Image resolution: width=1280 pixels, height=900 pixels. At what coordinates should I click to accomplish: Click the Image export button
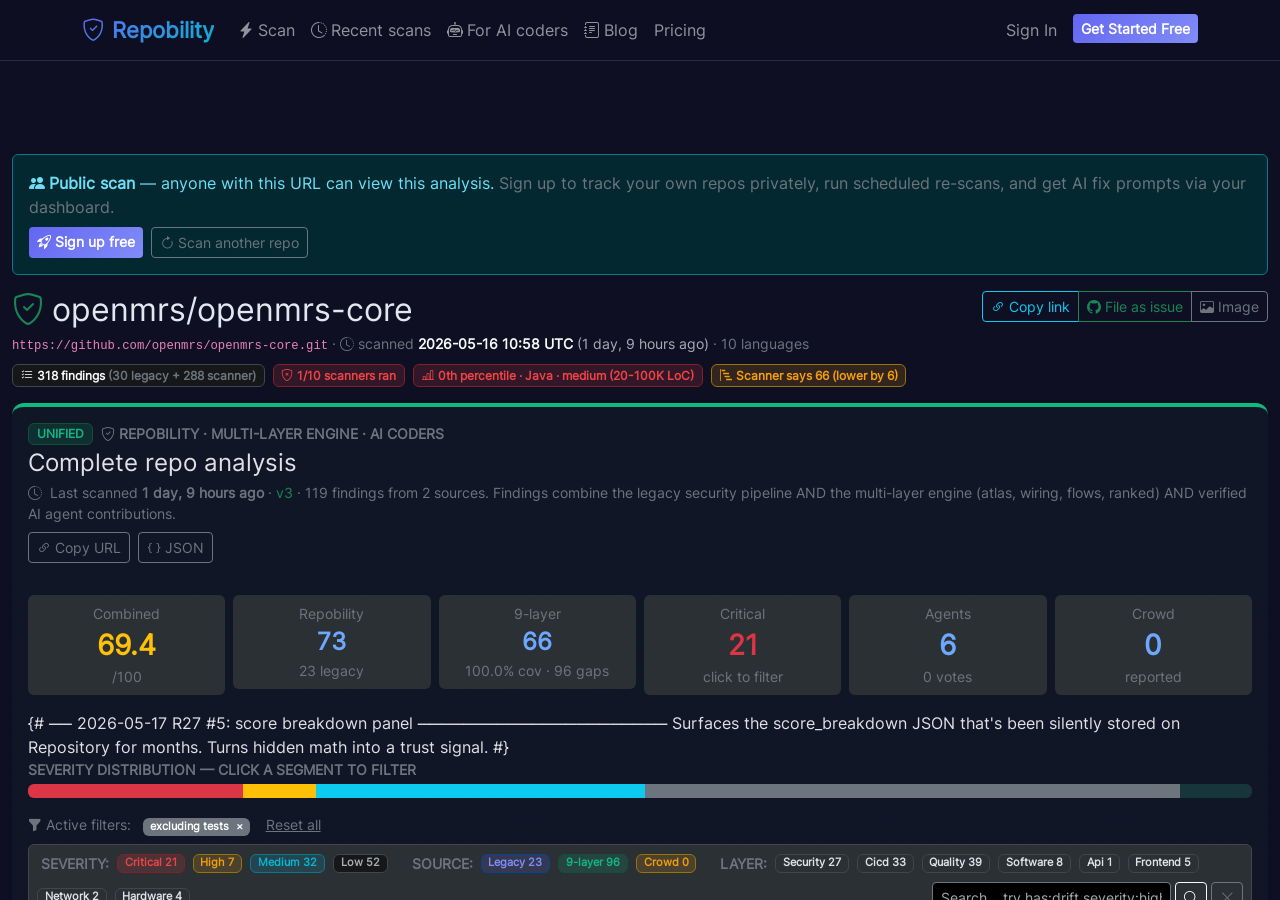(1229, 307)
